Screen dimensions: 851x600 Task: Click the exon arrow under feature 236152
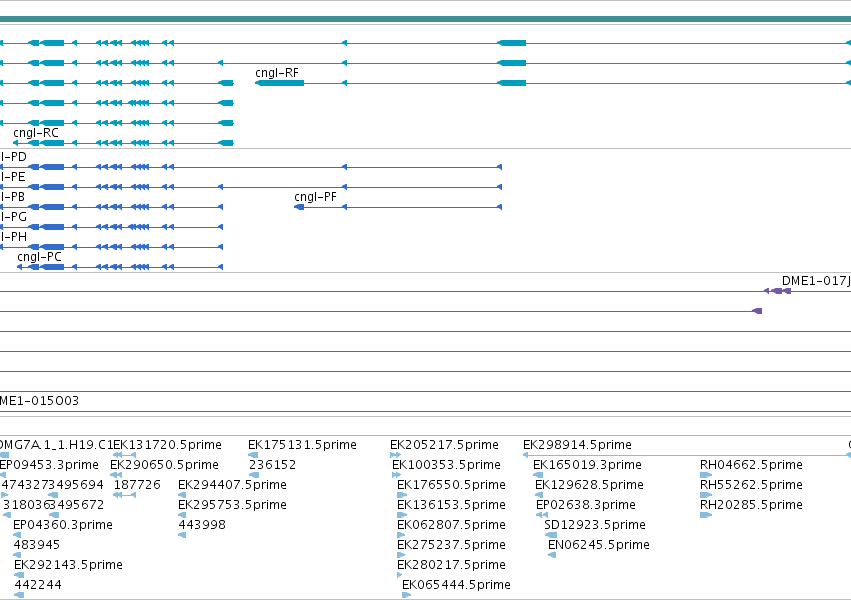pyautogui.click(x=253, y=475)
